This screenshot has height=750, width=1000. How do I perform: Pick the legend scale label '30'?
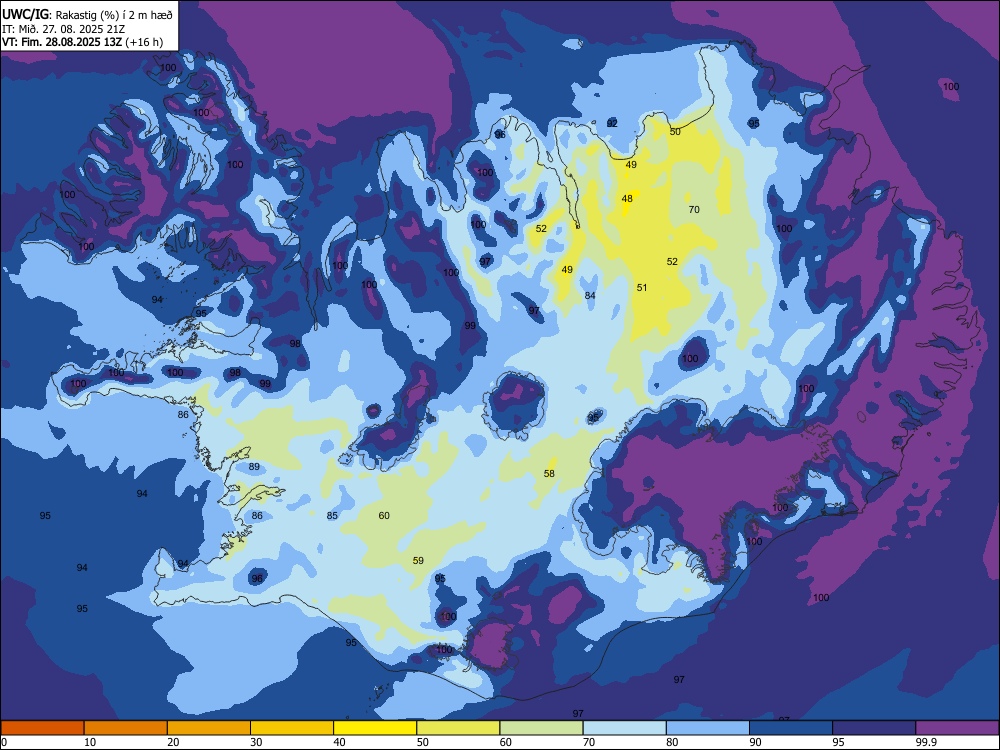(256, 742)
